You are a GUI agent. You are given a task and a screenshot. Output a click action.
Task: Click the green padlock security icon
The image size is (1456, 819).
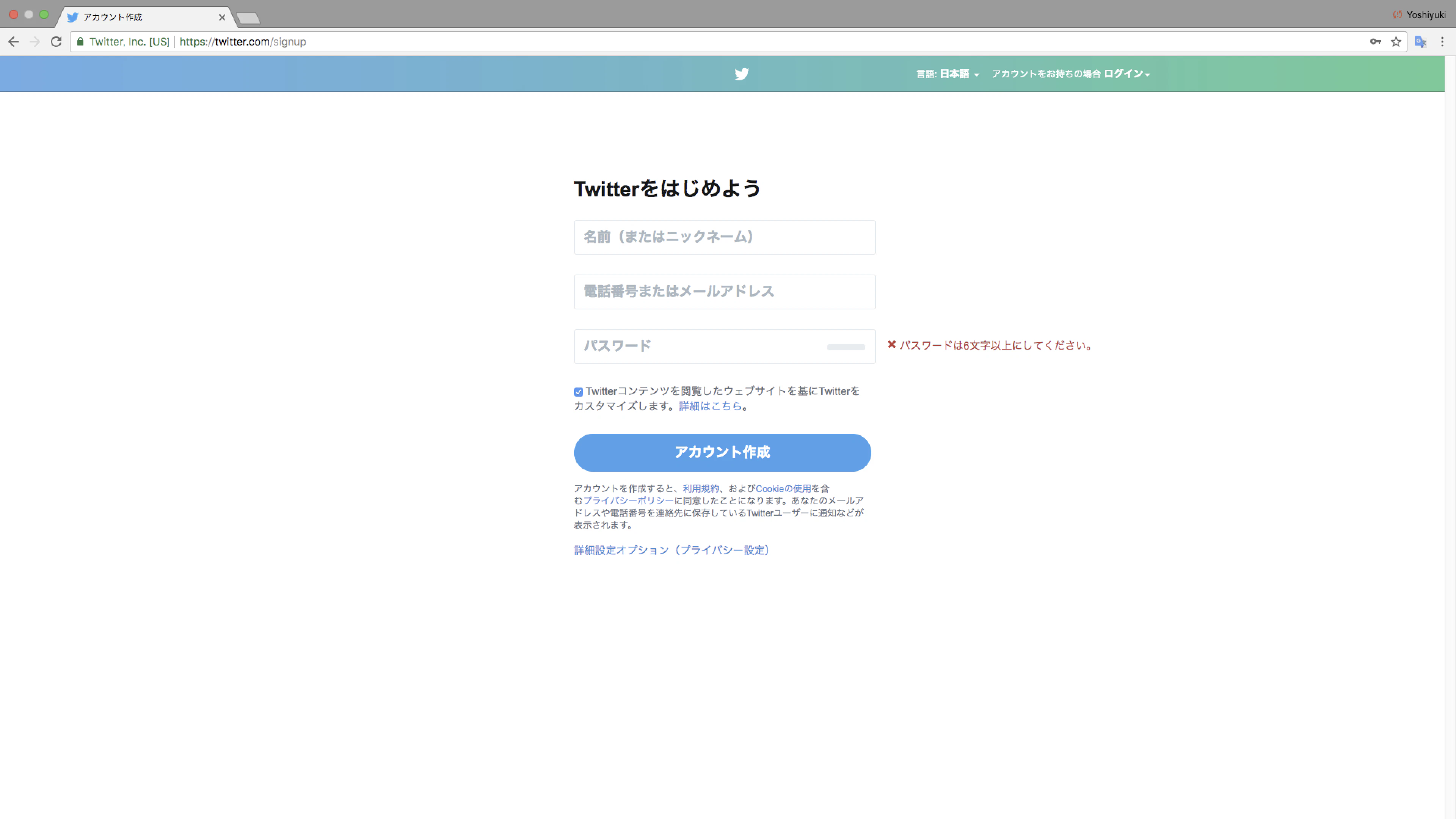tap(80, 42)
